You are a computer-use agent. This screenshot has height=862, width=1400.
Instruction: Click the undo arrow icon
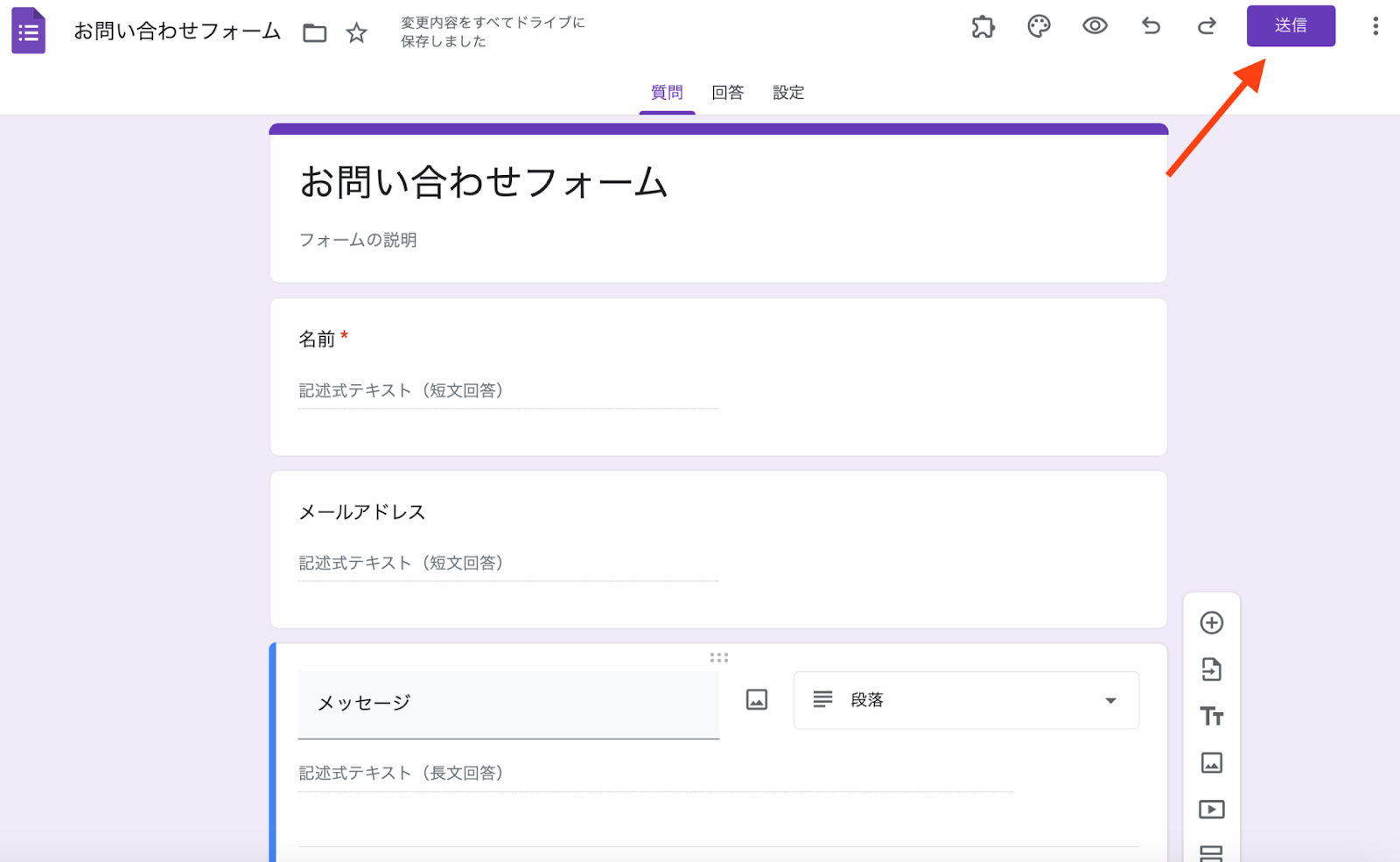[x=1151, y=26]
